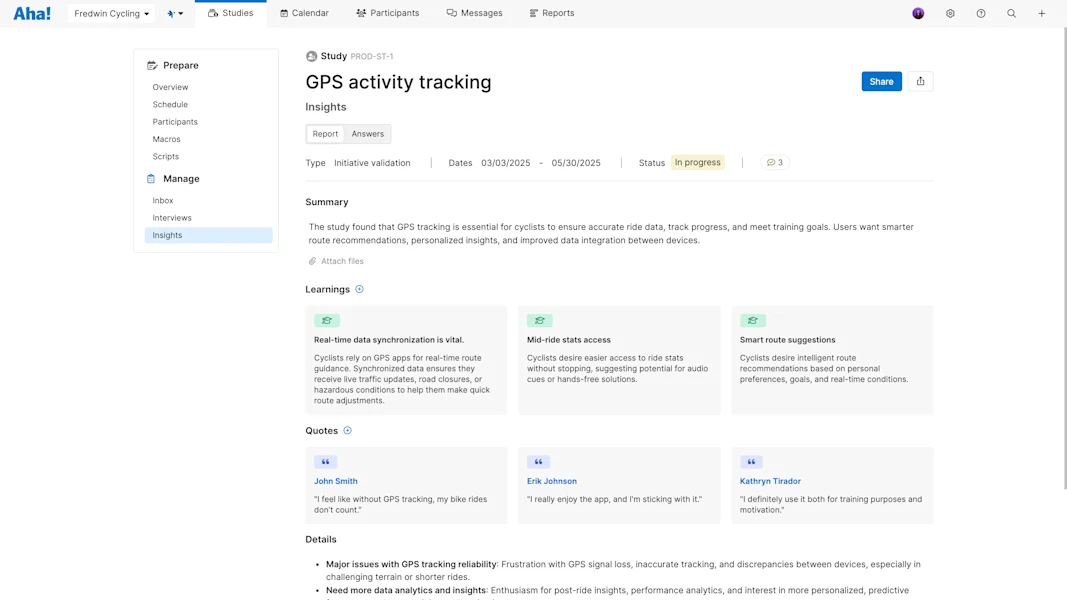Click the export icon beside Share
Screen dimensions: 1067x600
click(920, 82)
